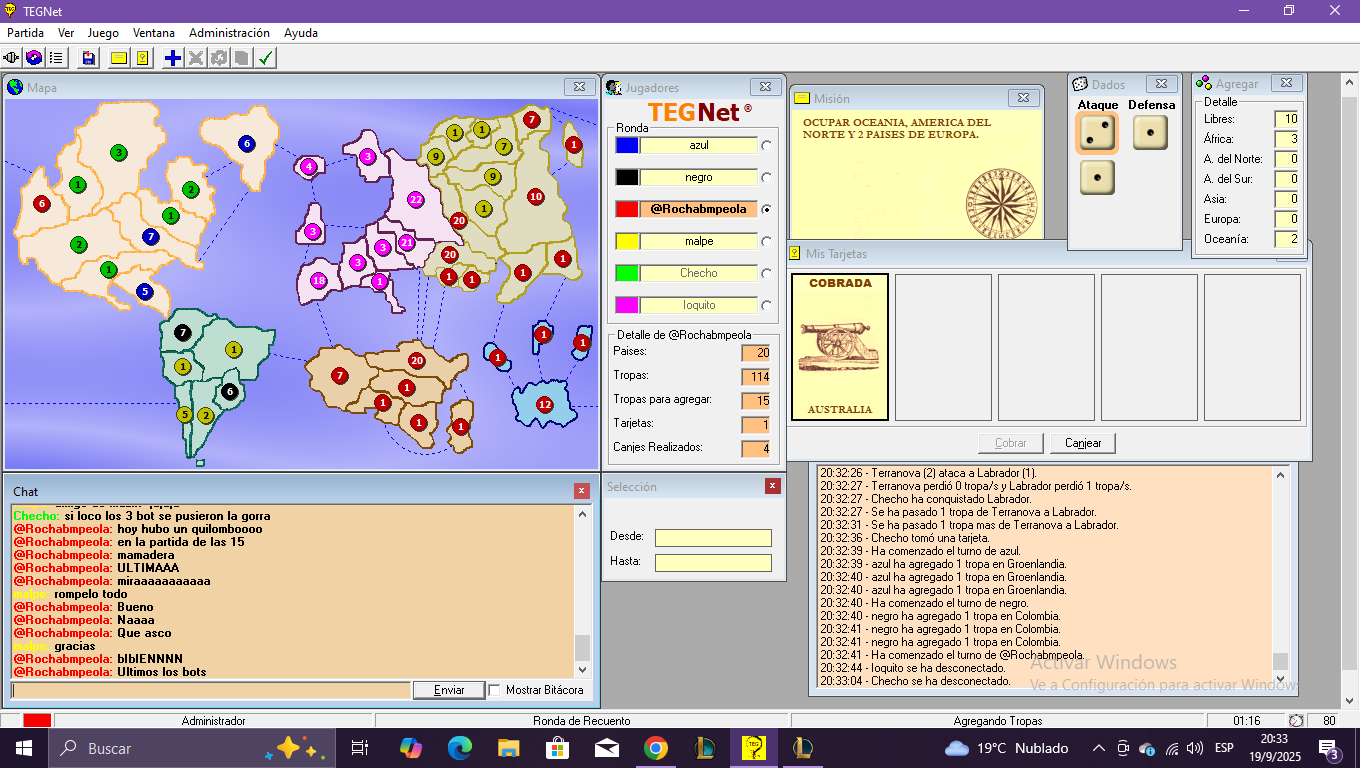Click the floppy disk save icon
Viewport: 1360px width, 768px height.
[x=89, y=58]
